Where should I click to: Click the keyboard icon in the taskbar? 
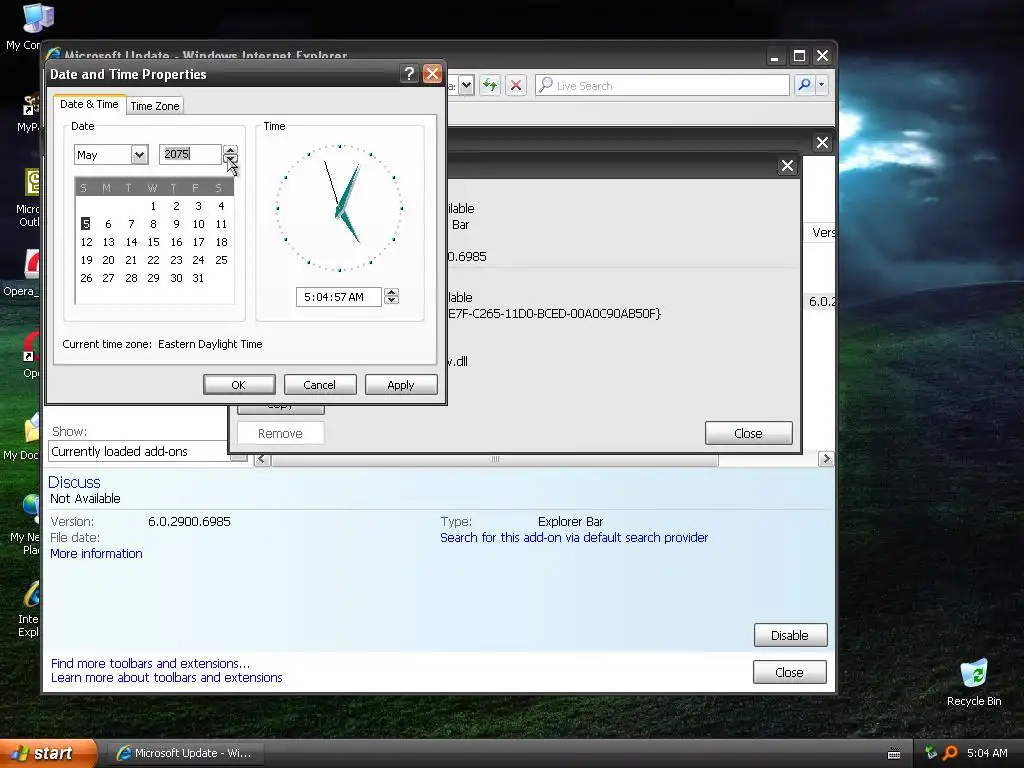click(894, 754)
